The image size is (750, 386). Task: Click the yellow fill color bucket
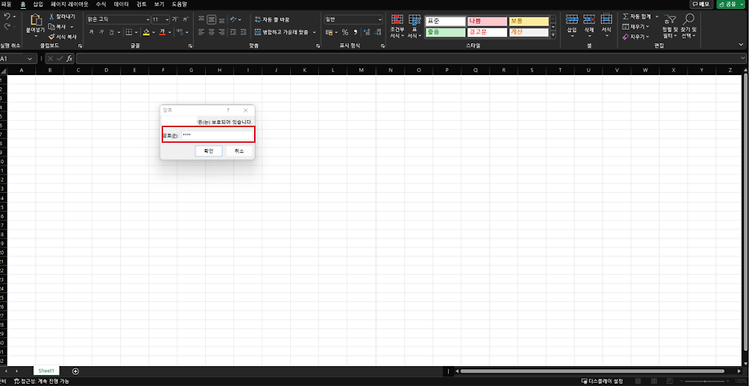(146, 32)
